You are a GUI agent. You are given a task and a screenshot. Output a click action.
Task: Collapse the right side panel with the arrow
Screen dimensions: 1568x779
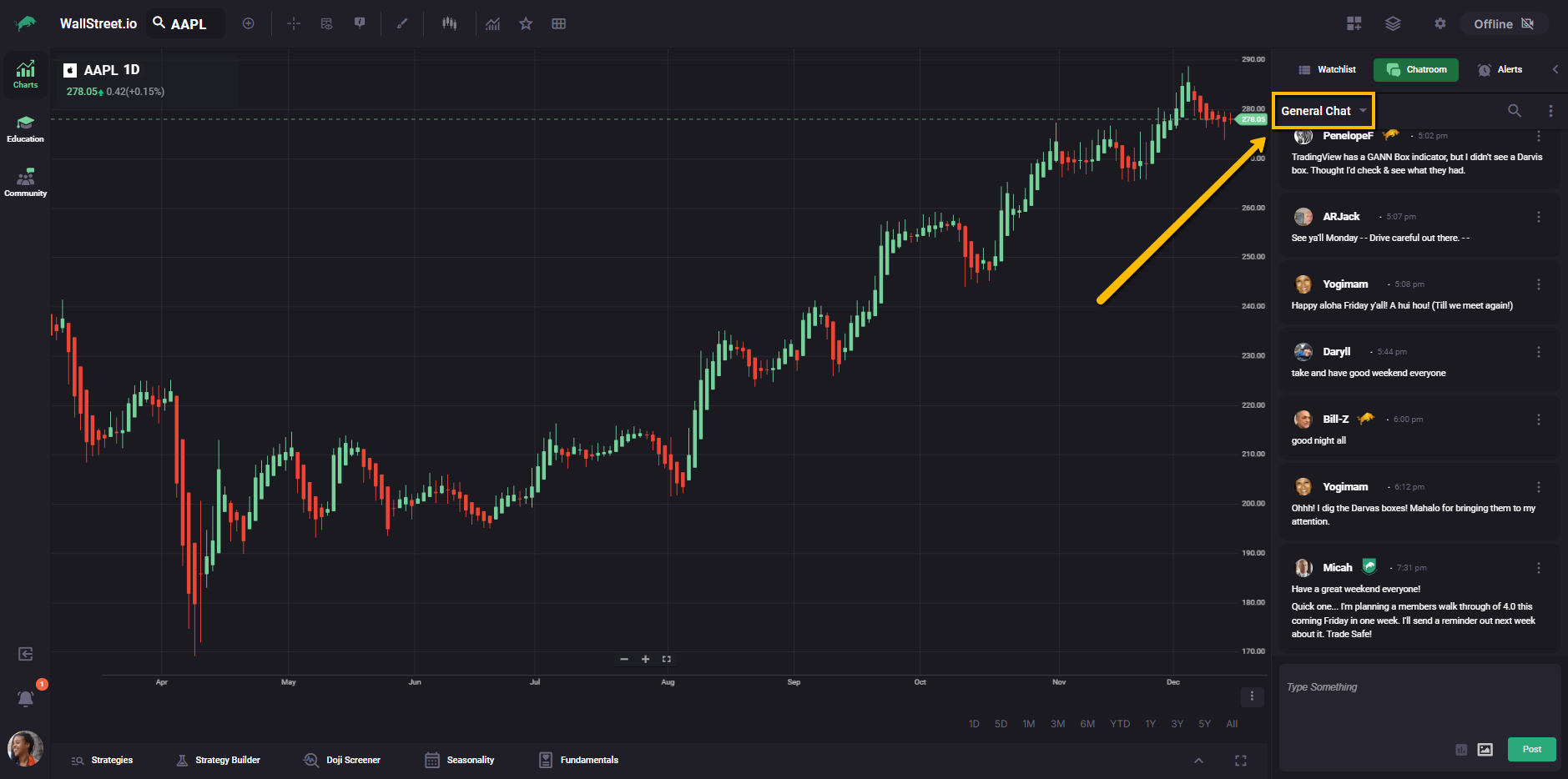tap(1555, 69)
